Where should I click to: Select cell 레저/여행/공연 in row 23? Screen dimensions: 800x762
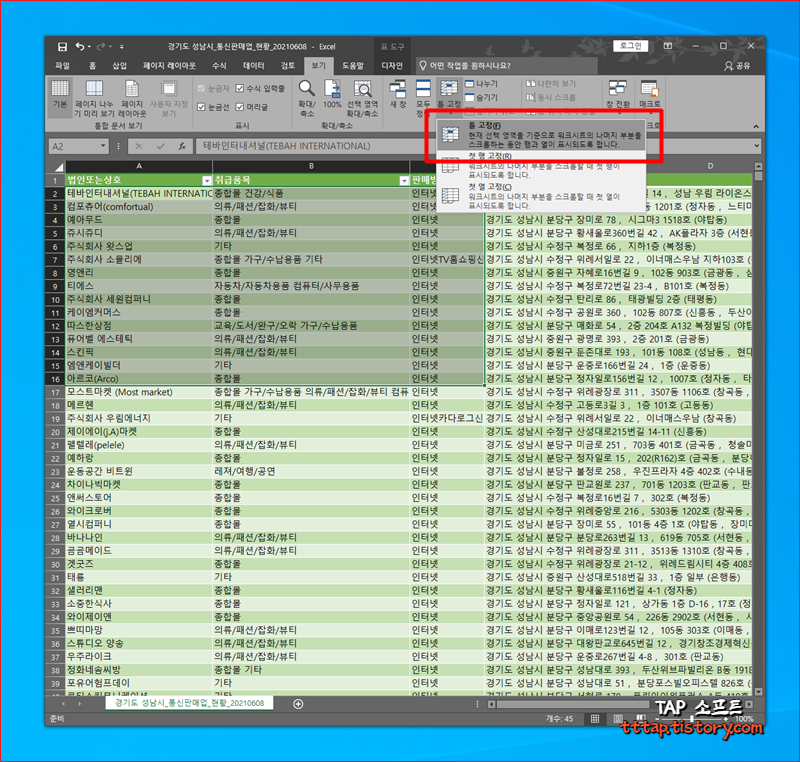[311, 471]
